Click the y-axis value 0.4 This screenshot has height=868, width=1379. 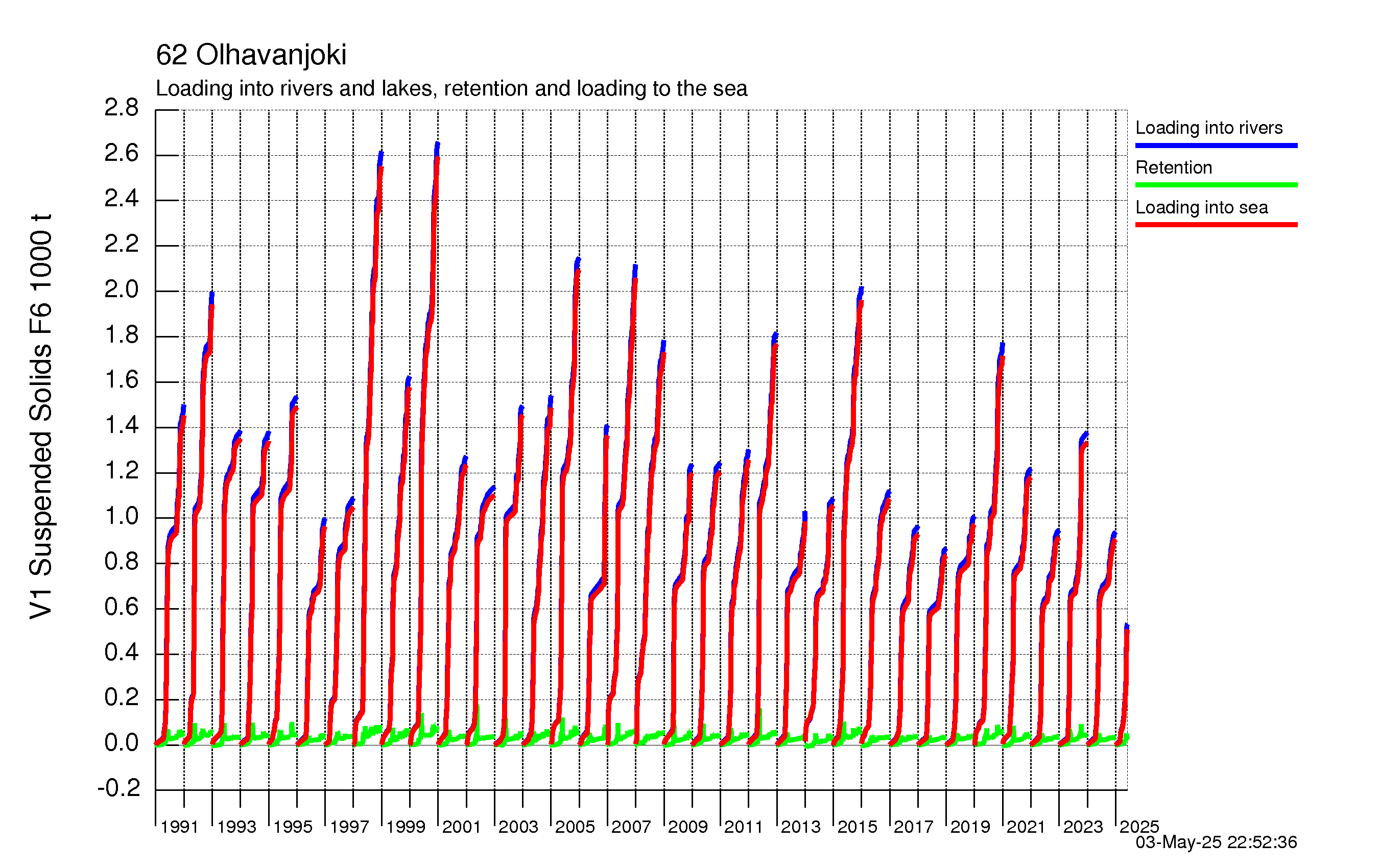tap(122, 652)
